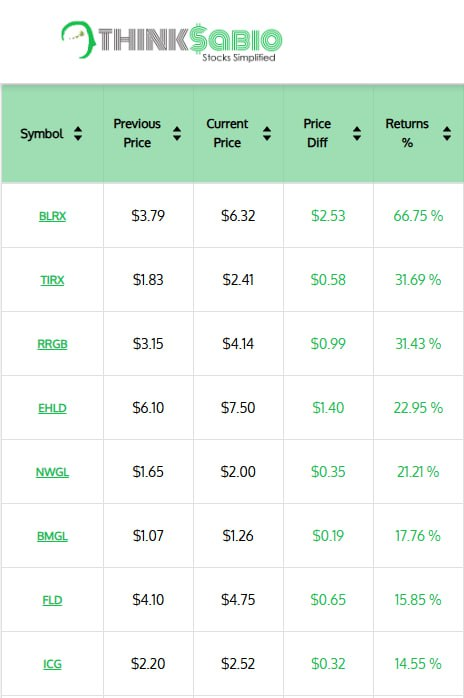Open the BMGL stock link

[52, 536]
